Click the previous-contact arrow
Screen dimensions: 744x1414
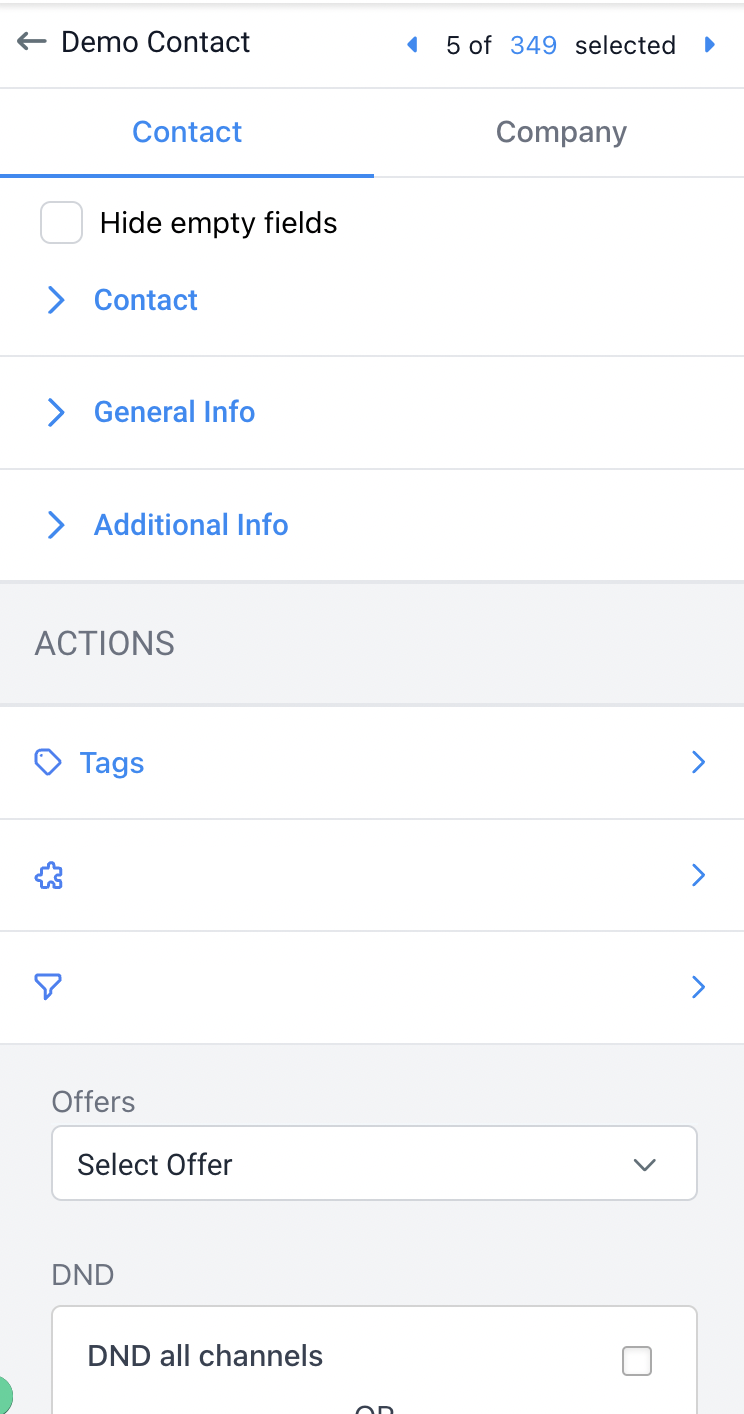pyautogui.click(x=411, y=44)
